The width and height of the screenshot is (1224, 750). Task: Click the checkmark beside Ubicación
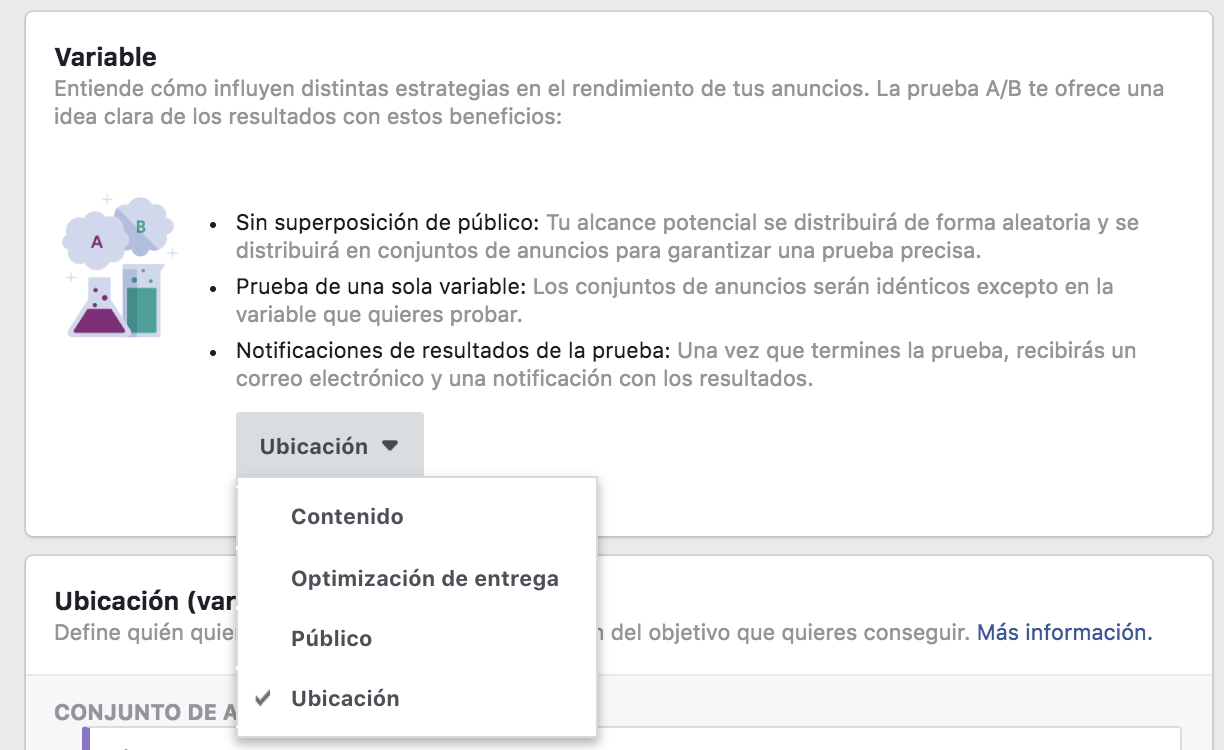(x=262, y=698)
